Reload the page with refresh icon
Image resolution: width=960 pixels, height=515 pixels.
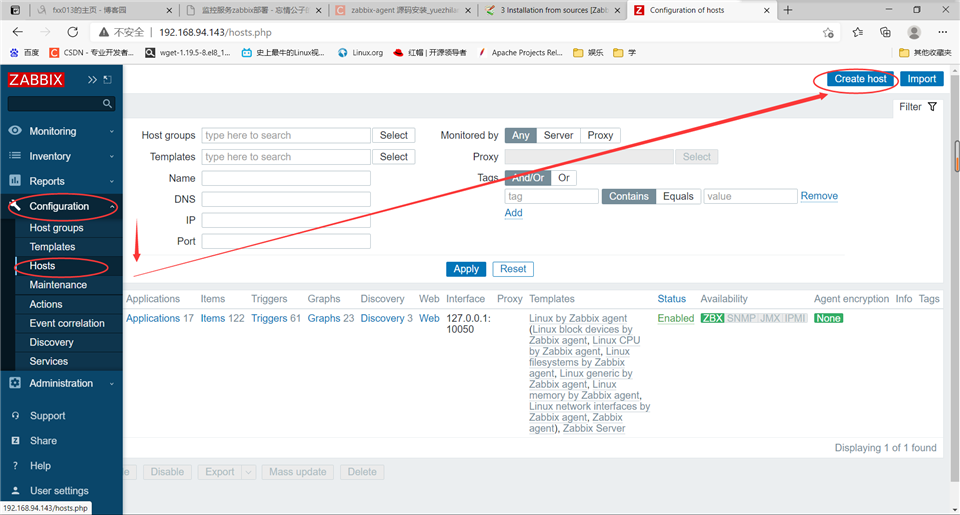tap(73, 32)
